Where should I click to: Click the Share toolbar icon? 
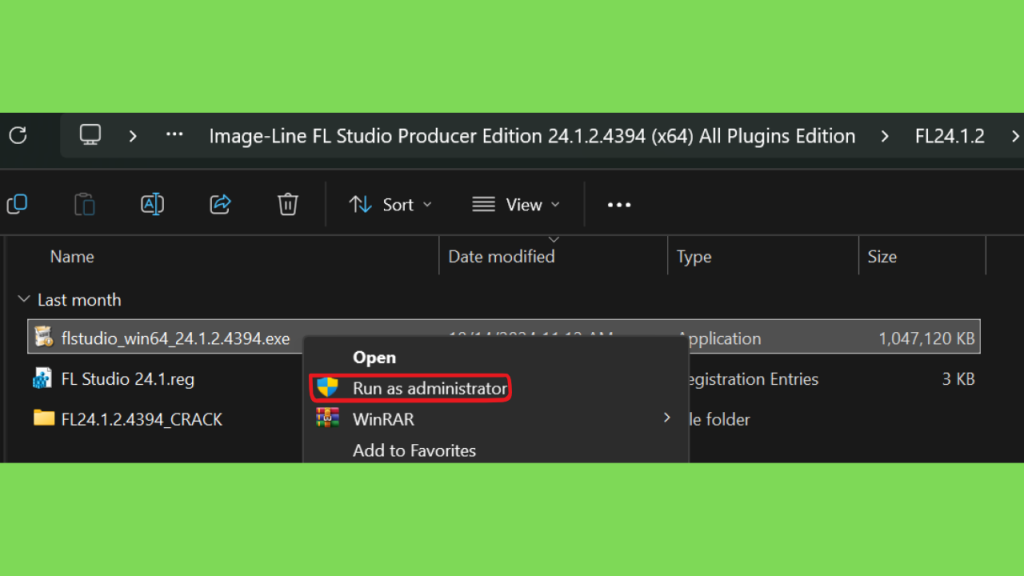pyautogui.click(x=220, y=204)
